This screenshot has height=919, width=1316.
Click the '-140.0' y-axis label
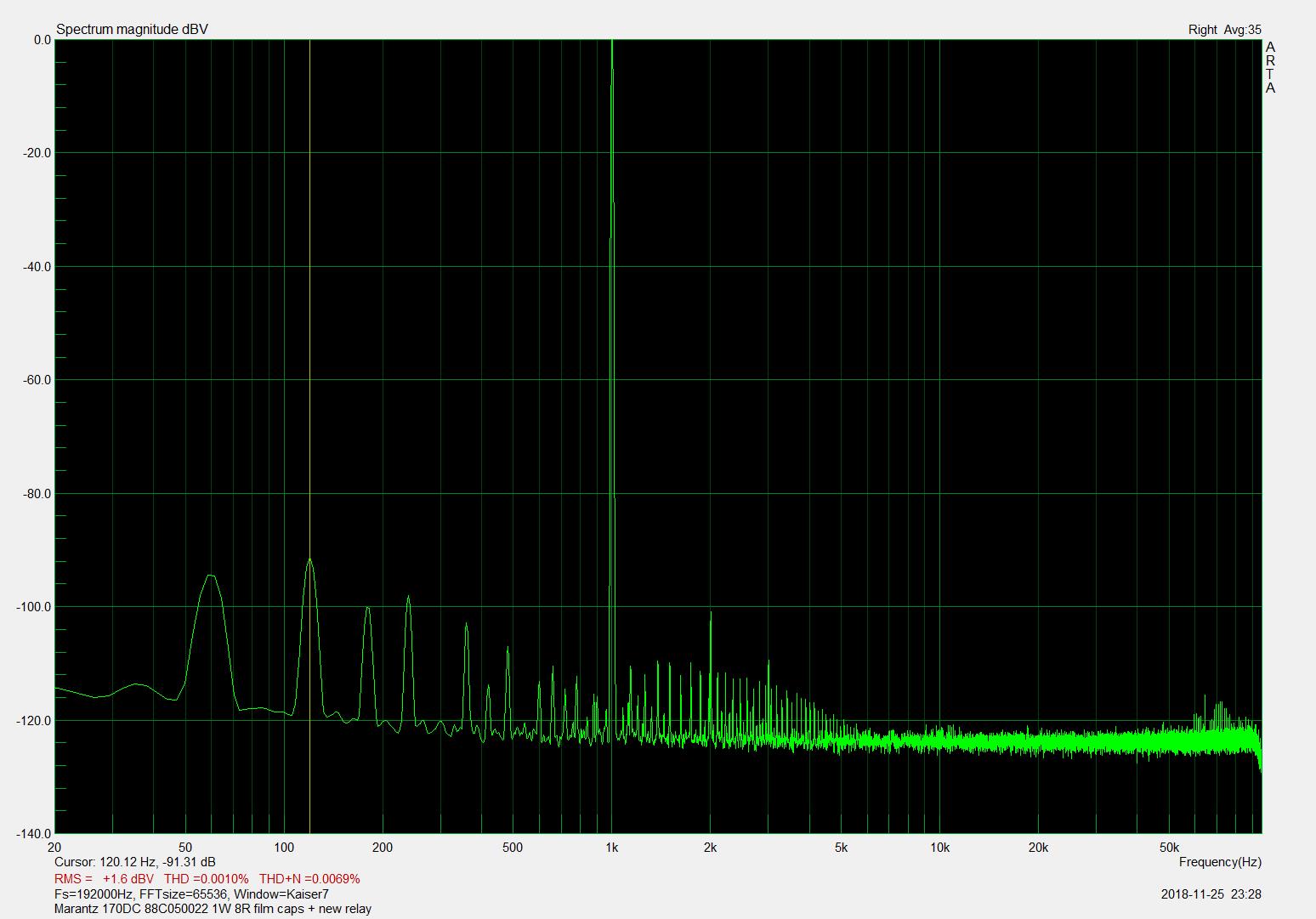[34, 834]
